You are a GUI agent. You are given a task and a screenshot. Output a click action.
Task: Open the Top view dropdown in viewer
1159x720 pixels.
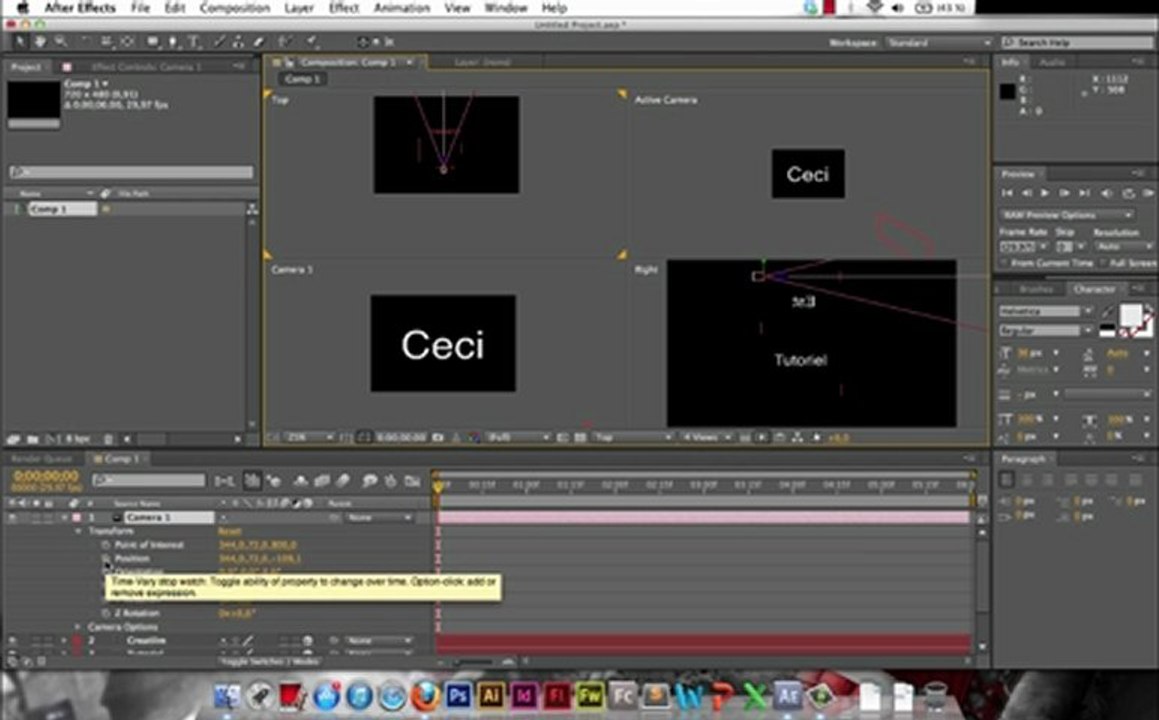[632, 438]
